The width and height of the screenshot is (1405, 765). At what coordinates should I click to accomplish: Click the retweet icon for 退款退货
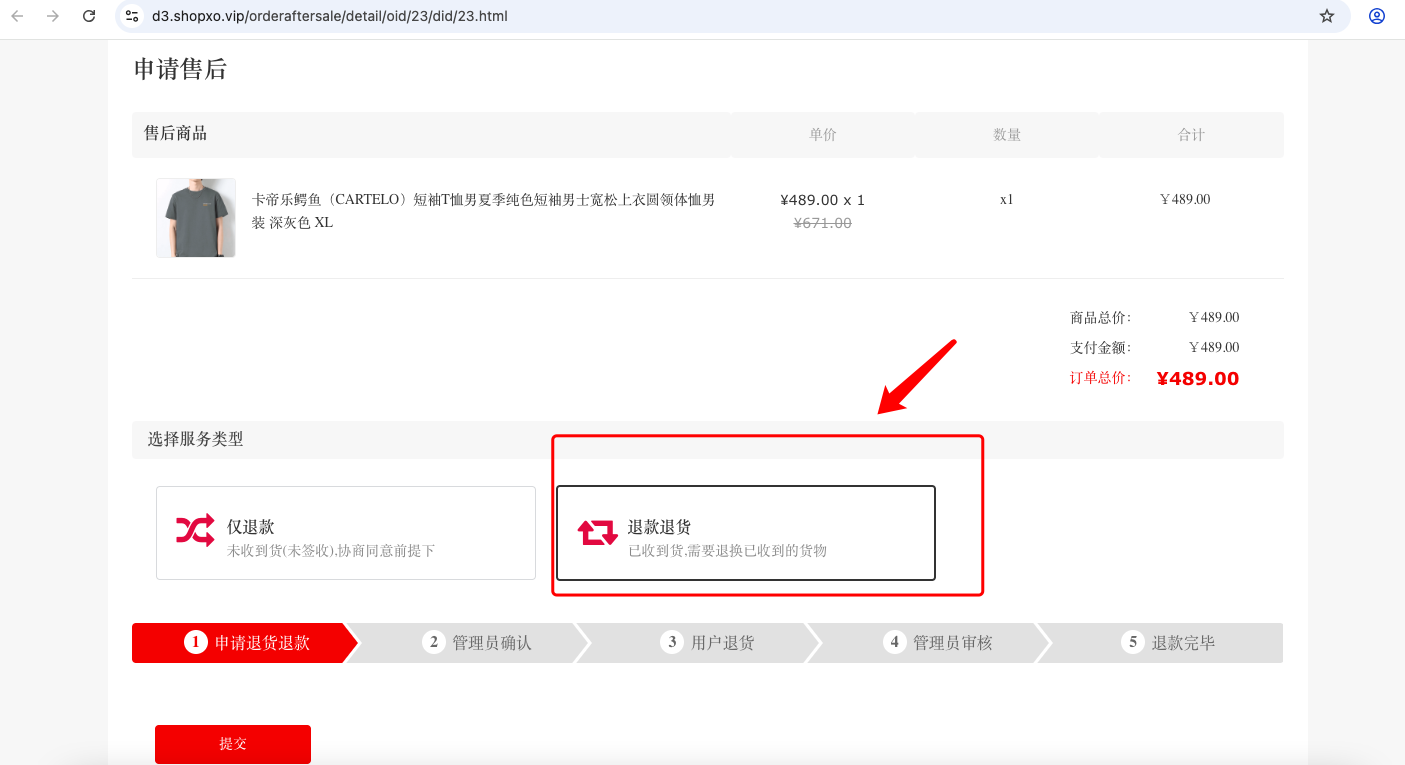(x=597, y=532)
